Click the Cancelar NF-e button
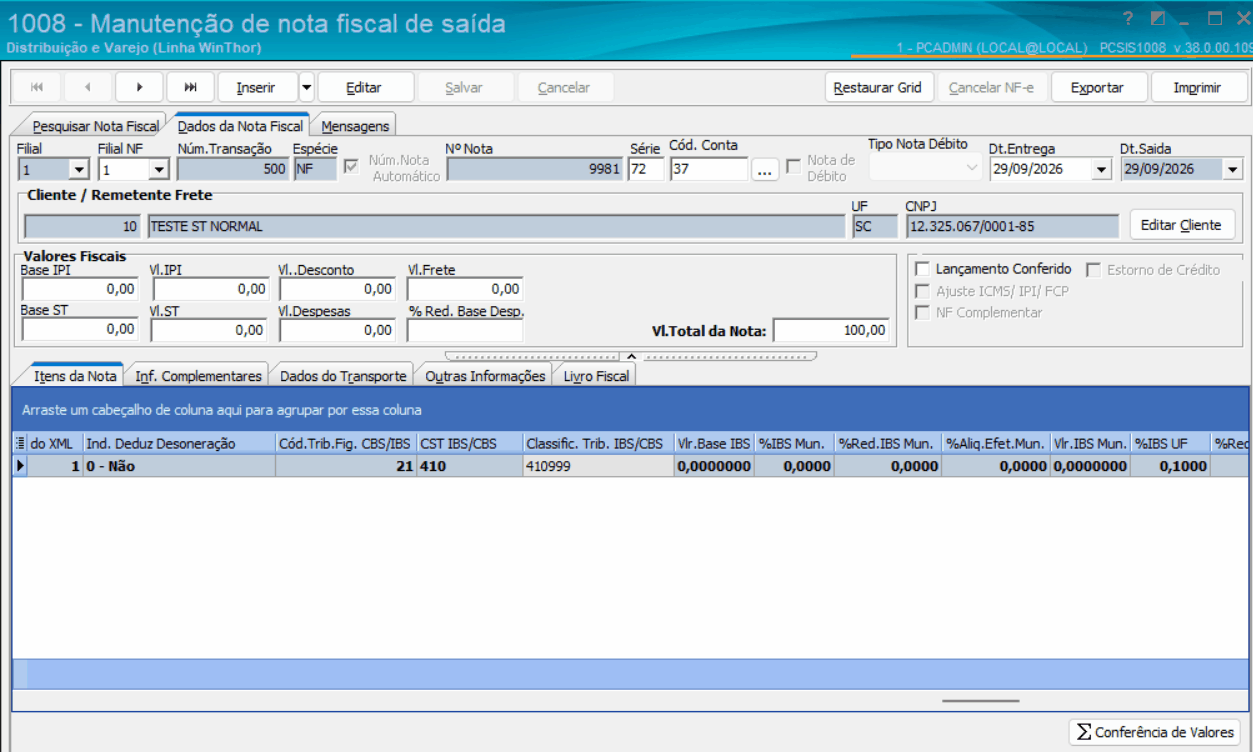 pos(991,88)
